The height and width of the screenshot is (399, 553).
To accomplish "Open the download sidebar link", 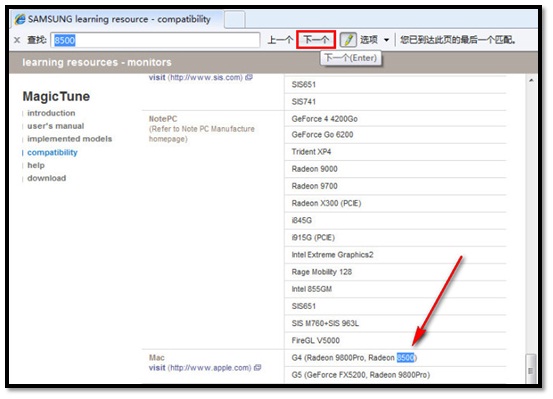I will click(x=47, y=178).
